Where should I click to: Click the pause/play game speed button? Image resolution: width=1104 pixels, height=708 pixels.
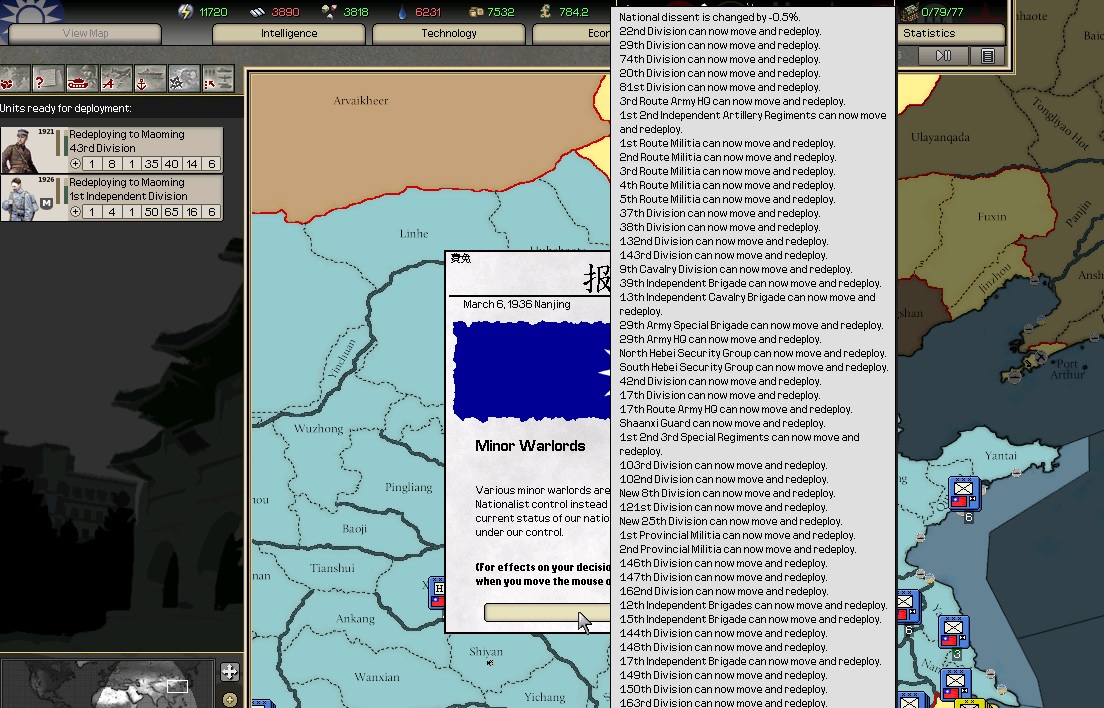[x=943, y=56]
